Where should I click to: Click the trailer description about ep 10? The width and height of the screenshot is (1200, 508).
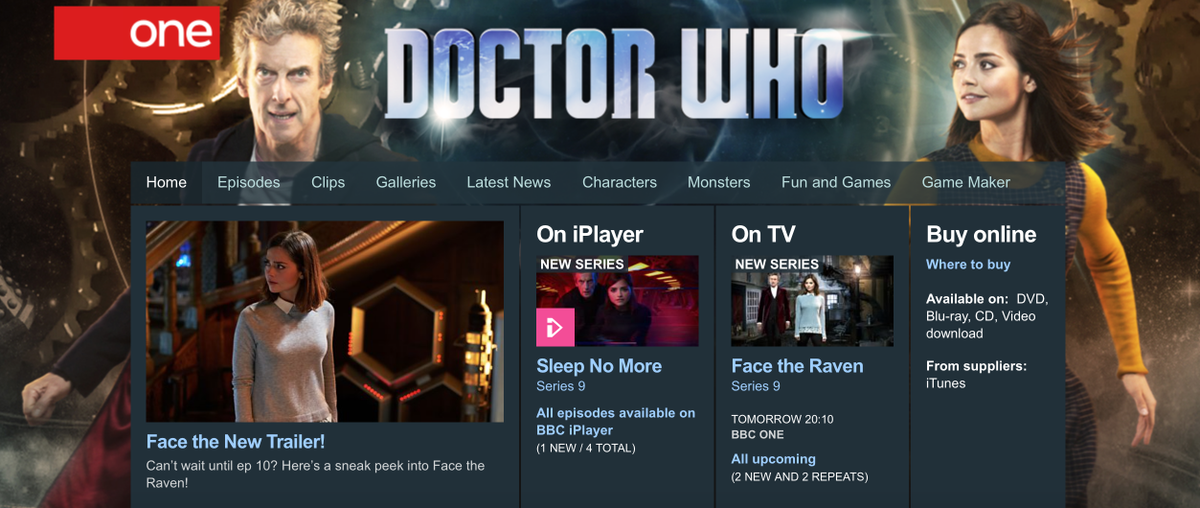[316, 474]
